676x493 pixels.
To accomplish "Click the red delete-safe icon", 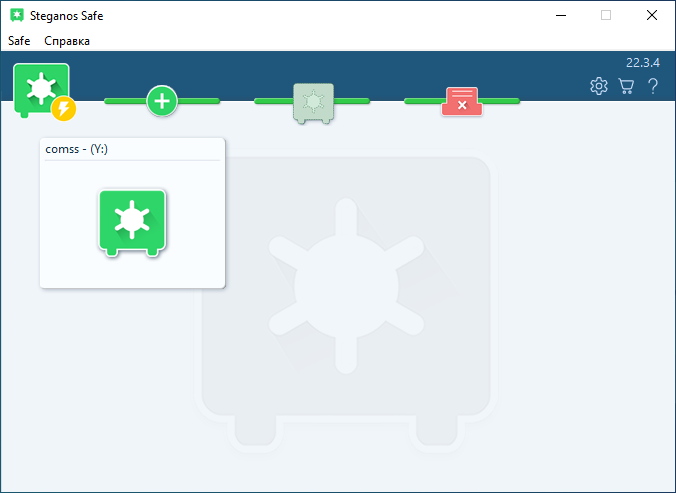I will 462,102.
